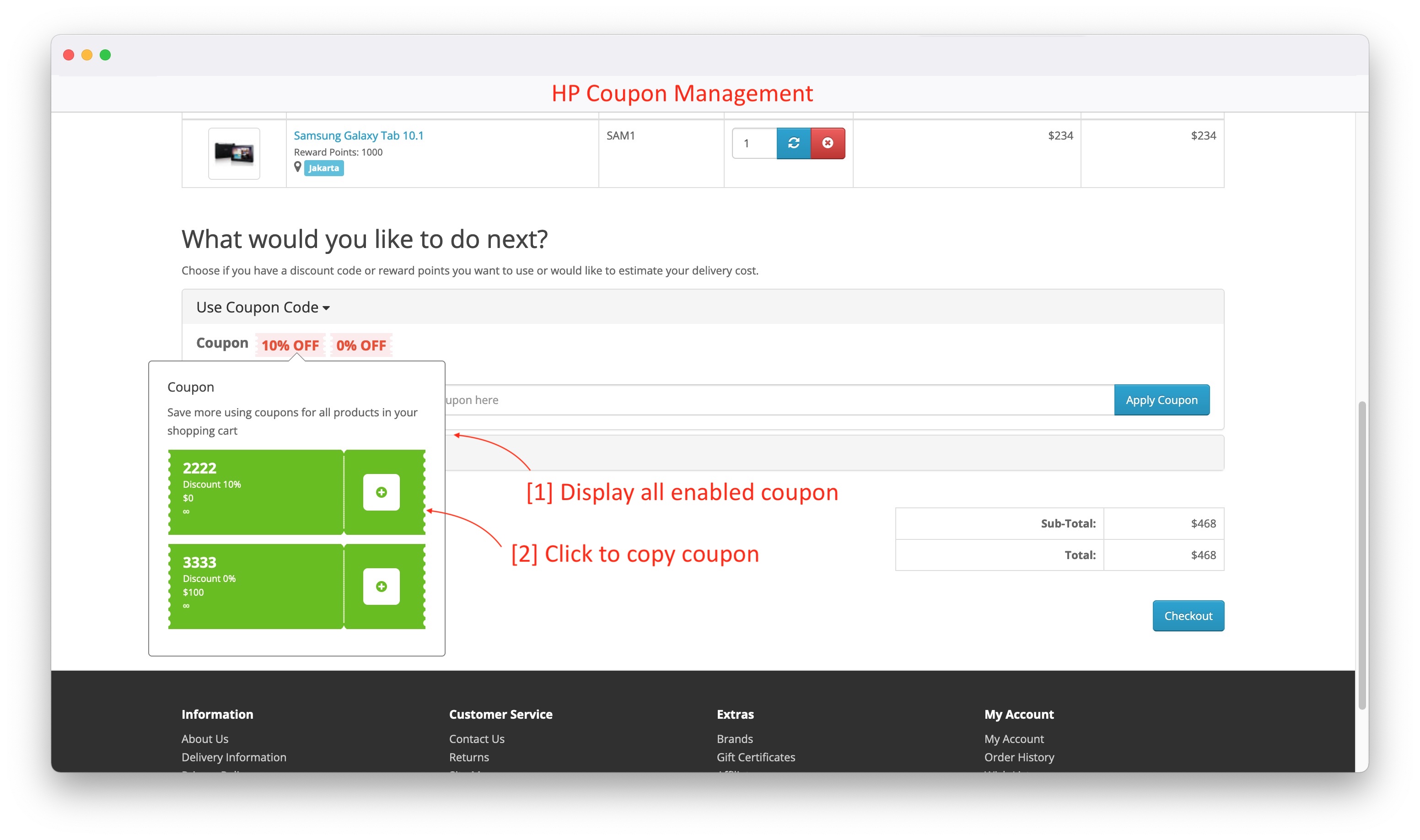
Task: Select the 0% OFF coupon tag
Action: tap(360, 345)
